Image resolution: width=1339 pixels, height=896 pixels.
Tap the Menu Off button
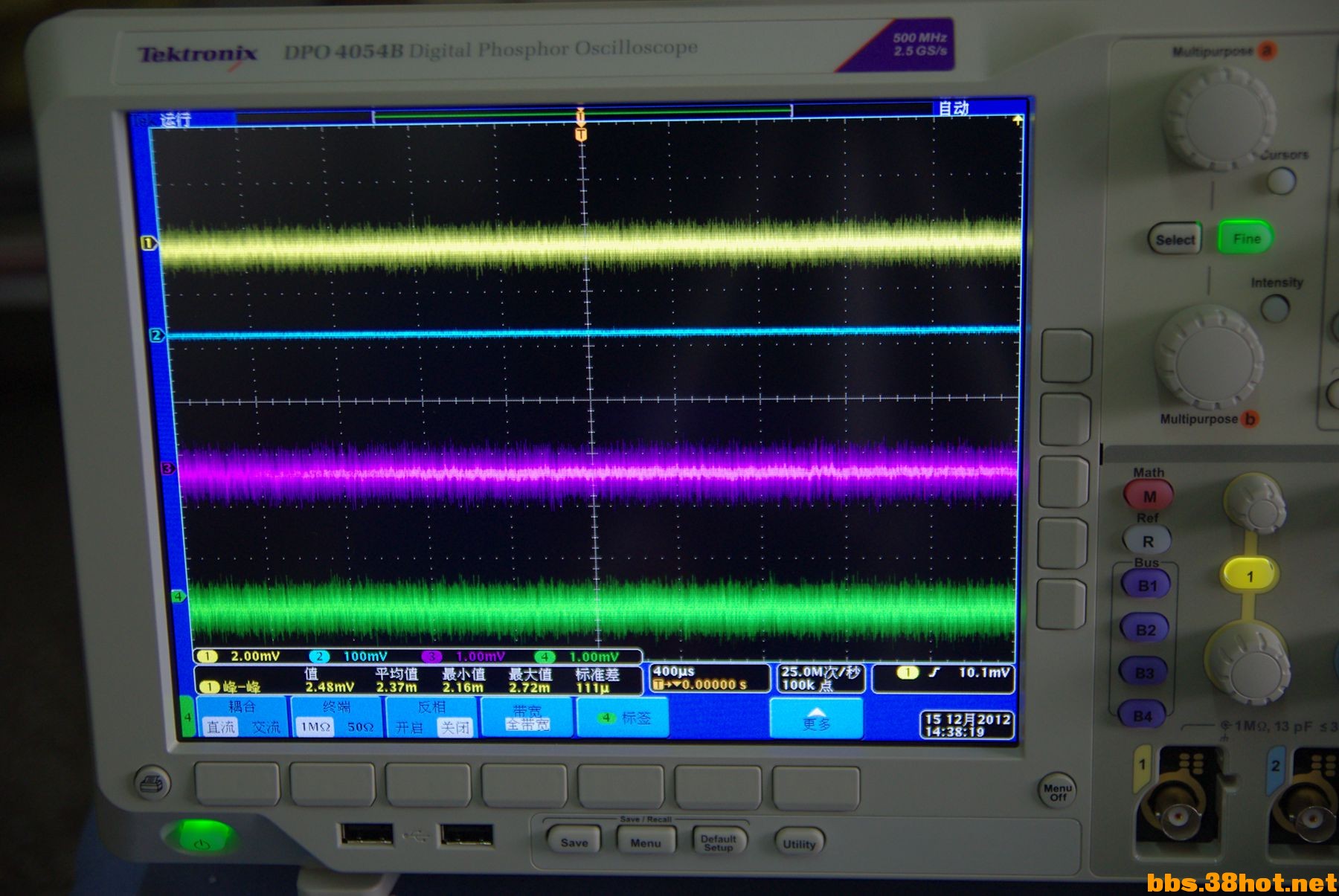point(1057,792)
